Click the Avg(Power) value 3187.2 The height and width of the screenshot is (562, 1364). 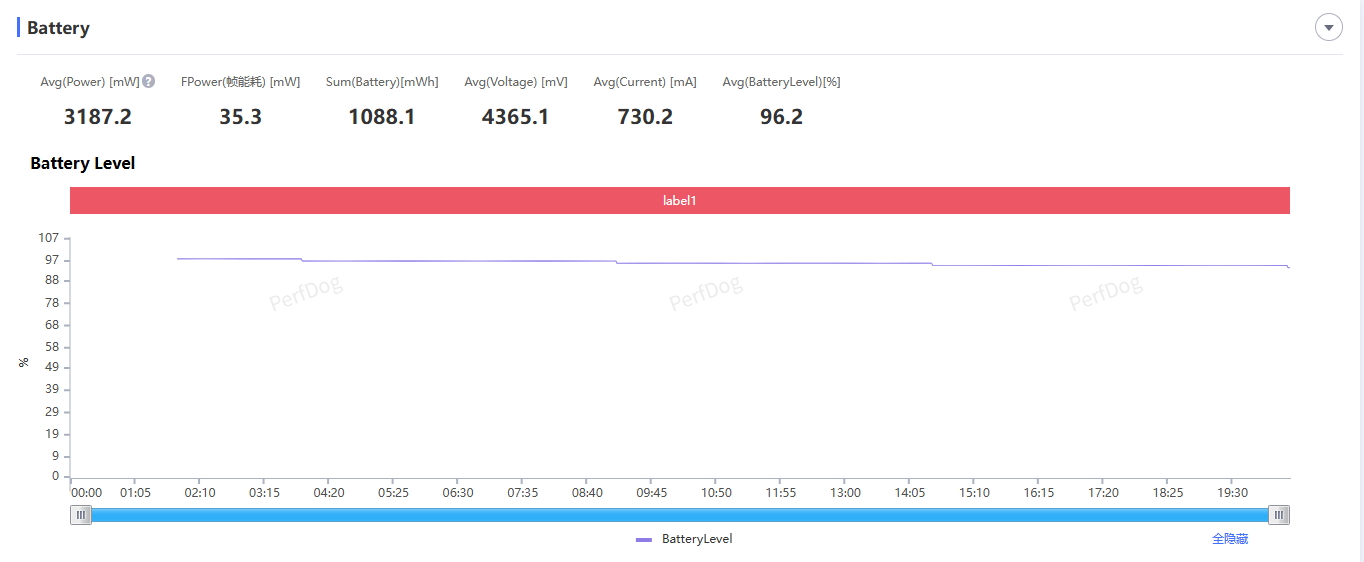[98, 117]
